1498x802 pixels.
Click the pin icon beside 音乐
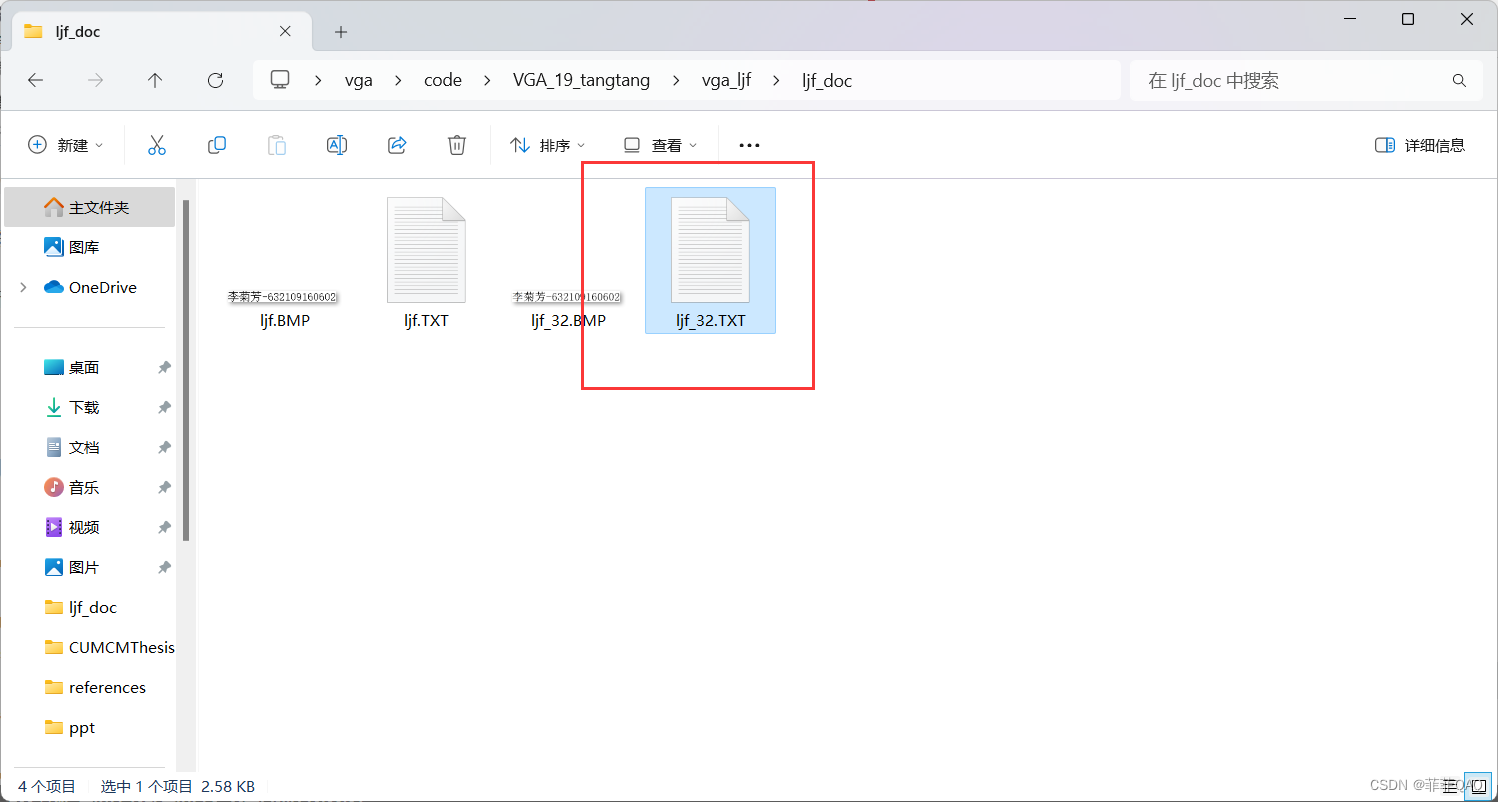(164, 487)
